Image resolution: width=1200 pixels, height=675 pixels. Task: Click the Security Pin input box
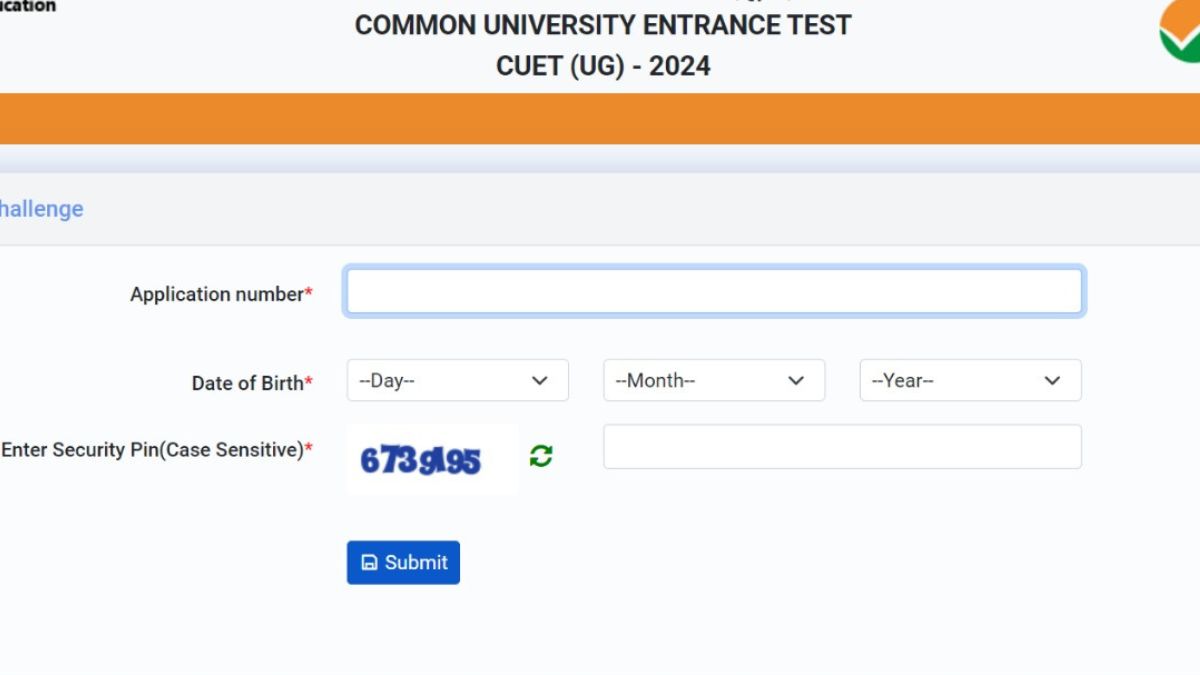[842, 447]
